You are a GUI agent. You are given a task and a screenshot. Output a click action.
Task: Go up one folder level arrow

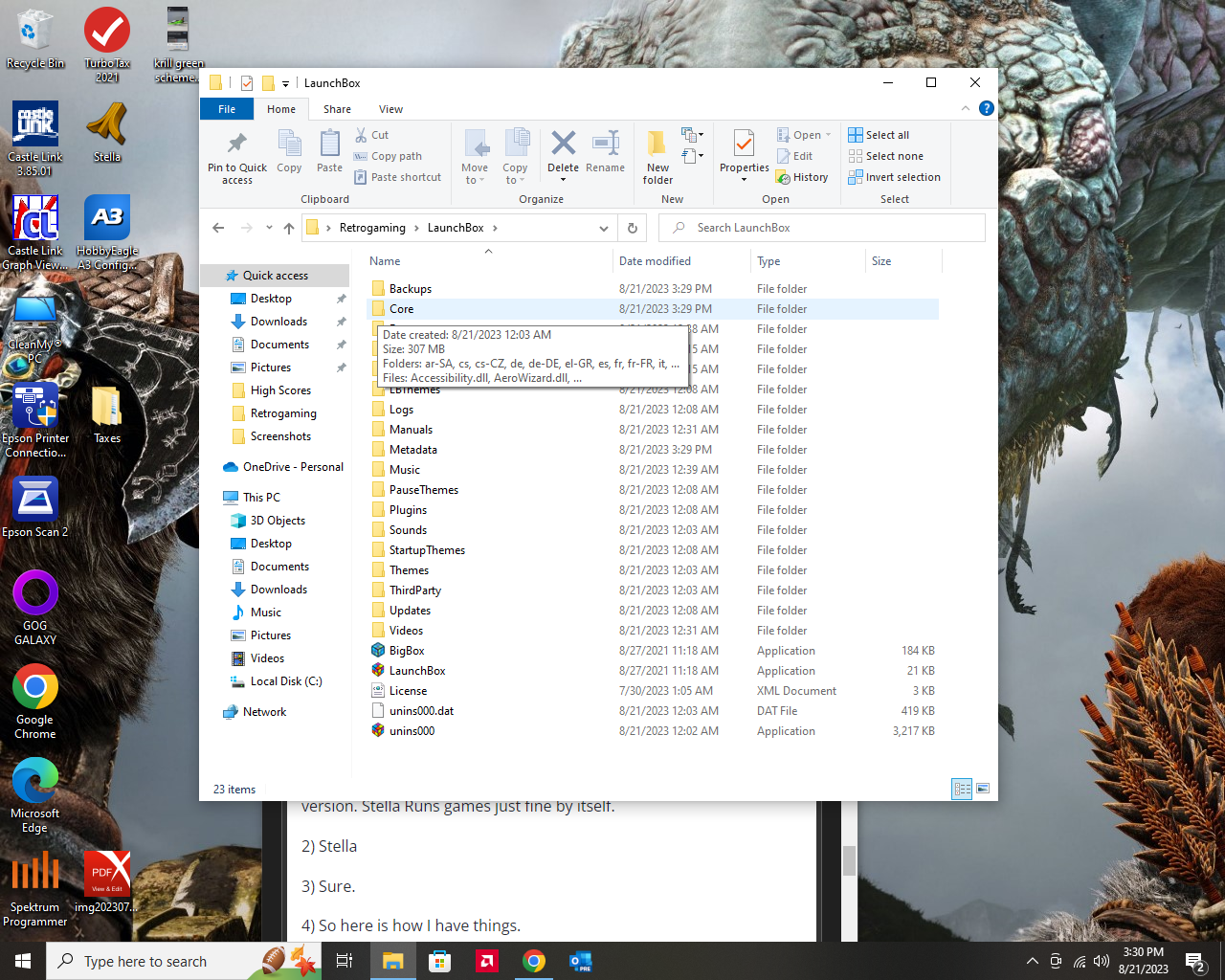coord(289,228)
